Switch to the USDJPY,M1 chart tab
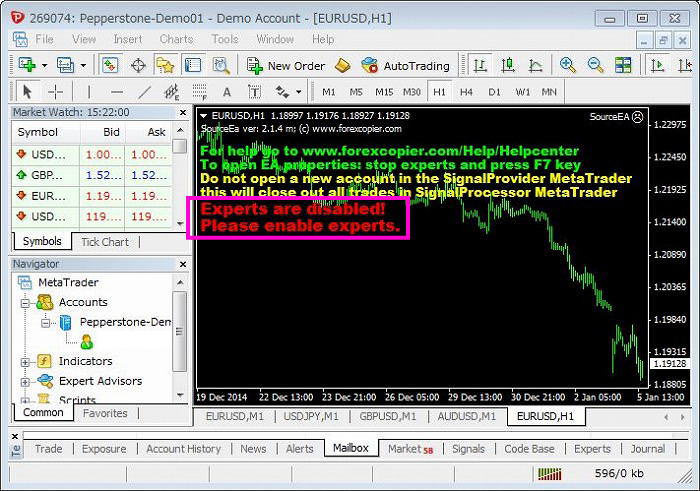700x491 pixels. pos(309,416)
